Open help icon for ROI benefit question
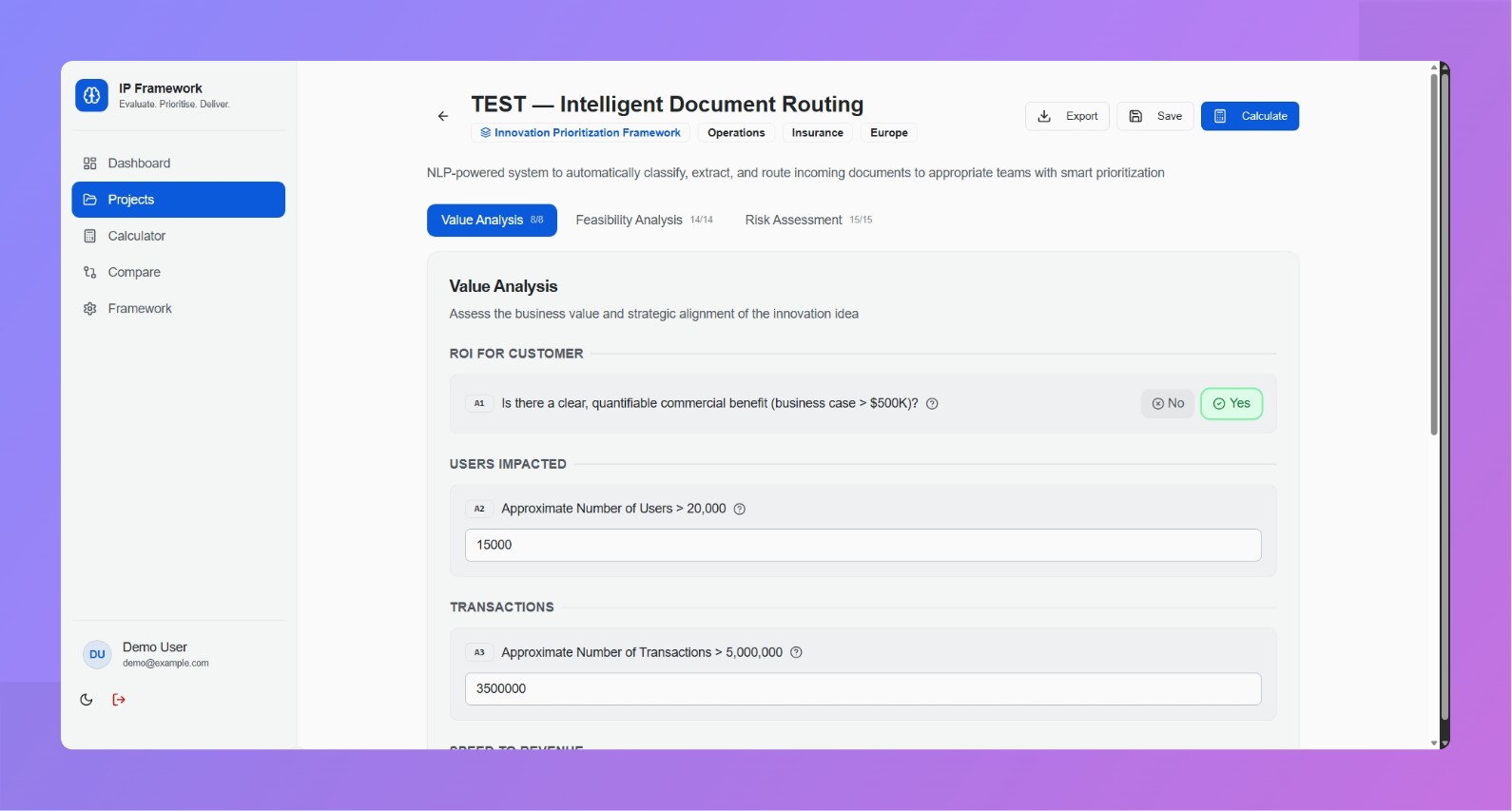This screenshot has width=1512, height=811. coord(932,404)
